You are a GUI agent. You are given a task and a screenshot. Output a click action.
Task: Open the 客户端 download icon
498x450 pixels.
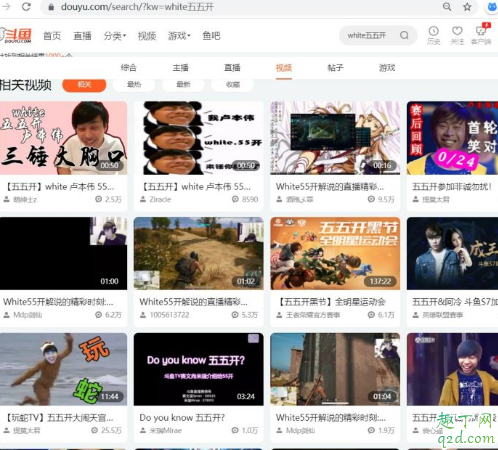pos(481,35)
